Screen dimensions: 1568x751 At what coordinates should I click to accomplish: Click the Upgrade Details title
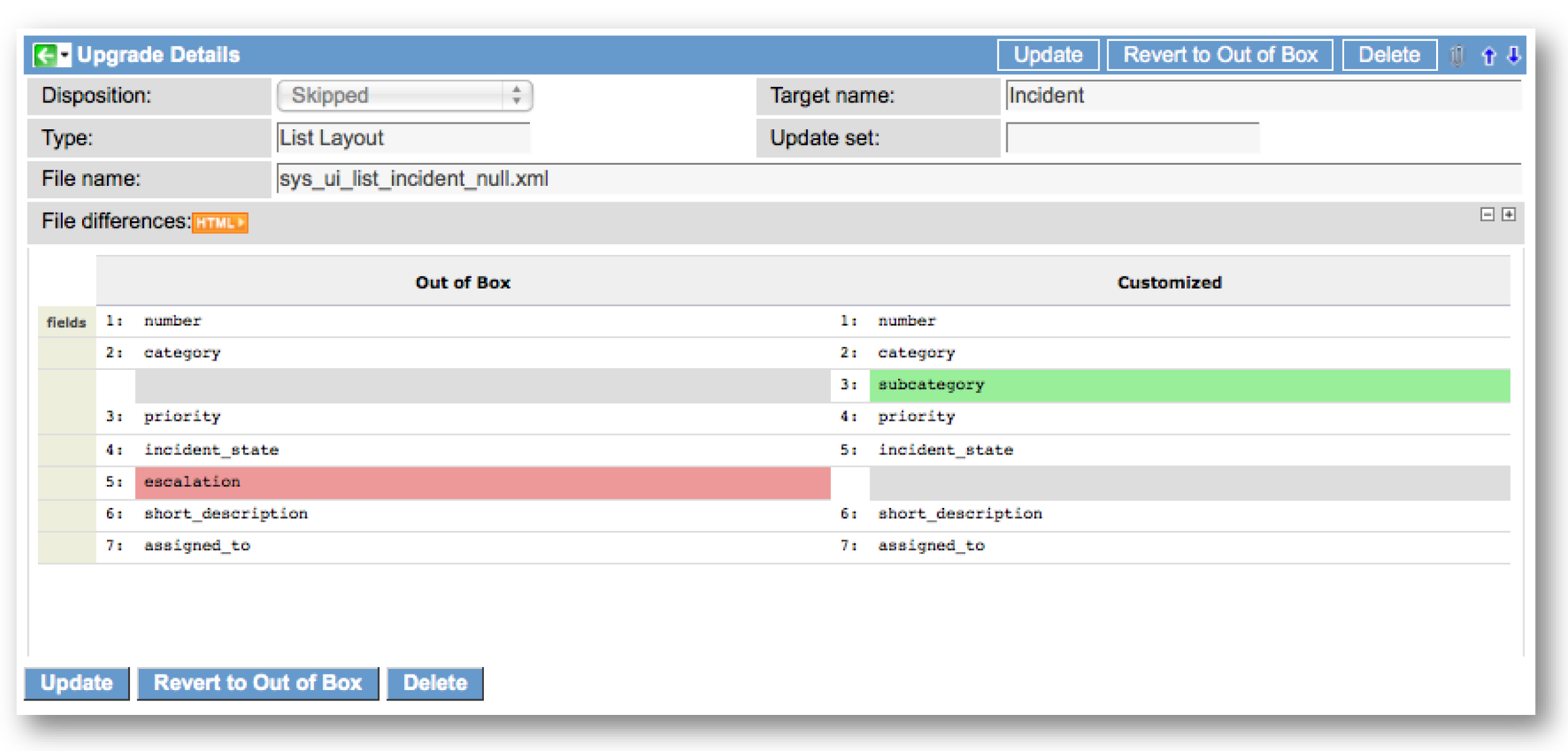[158, 55]
